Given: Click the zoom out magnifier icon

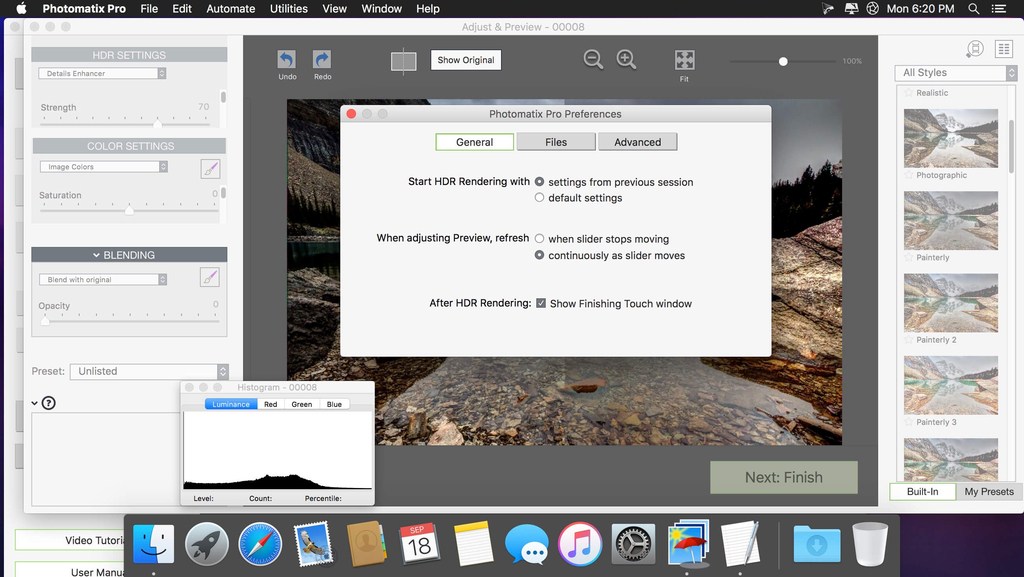Looking at the screenshot, I should (x=593, y=60).
